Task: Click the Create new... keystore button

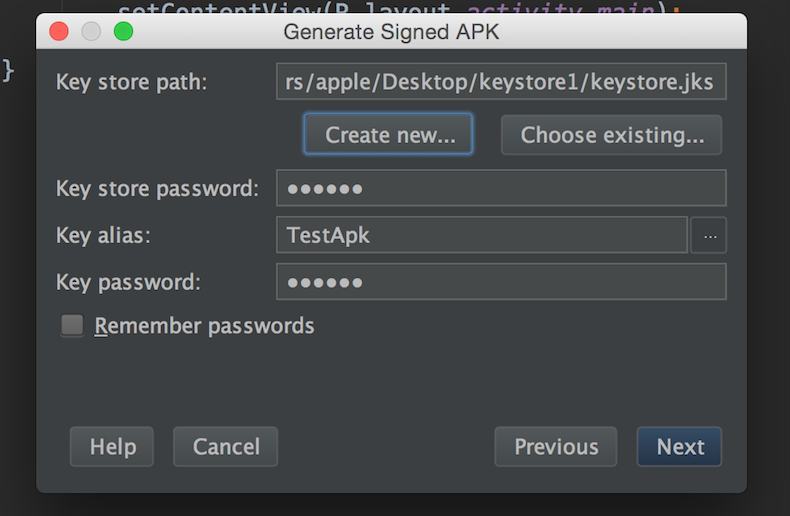Action: tap(388, 135)
